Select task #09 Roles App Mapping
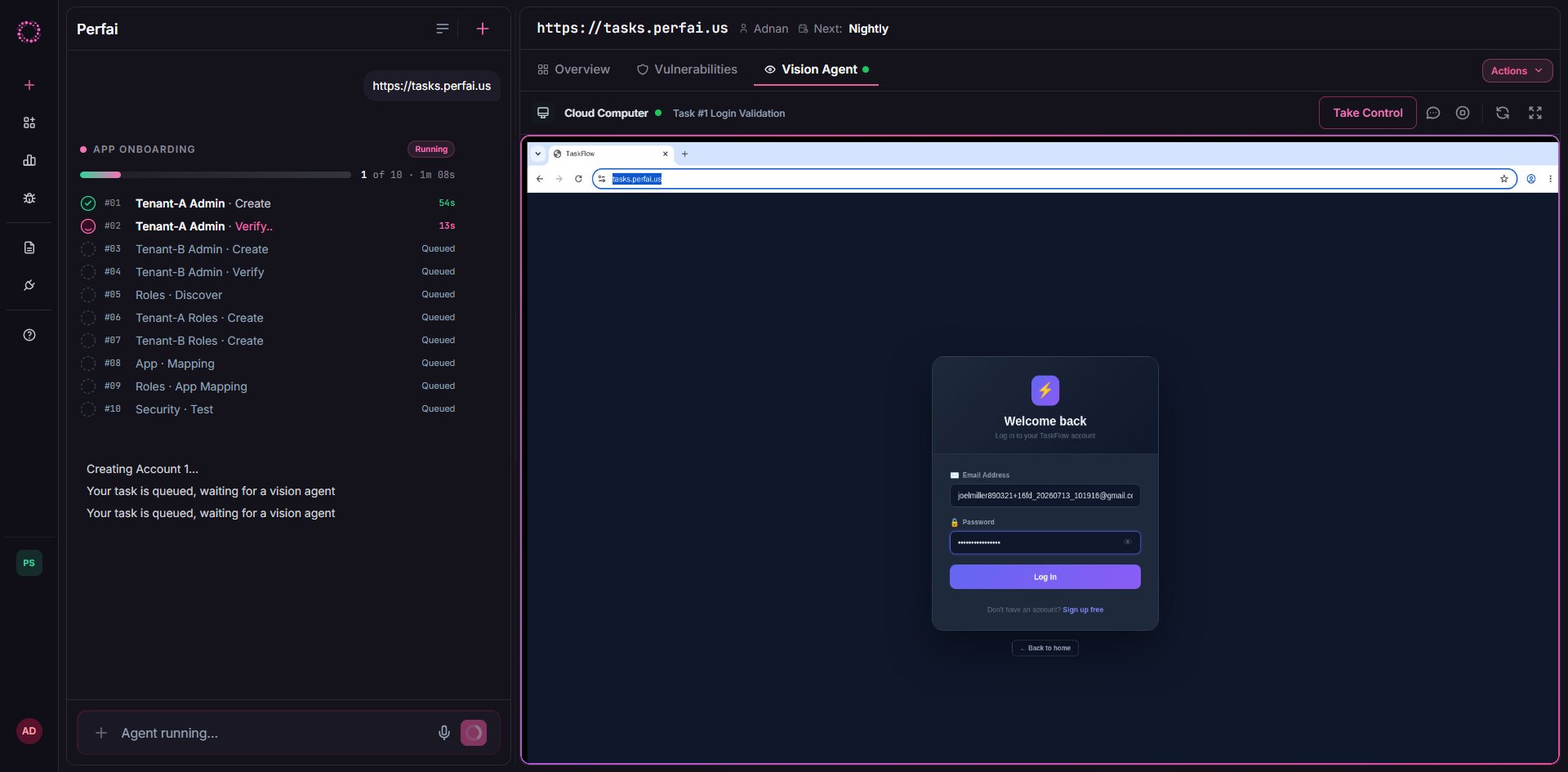This screenshot has height=772, width=1568. [x=269, y=386]
